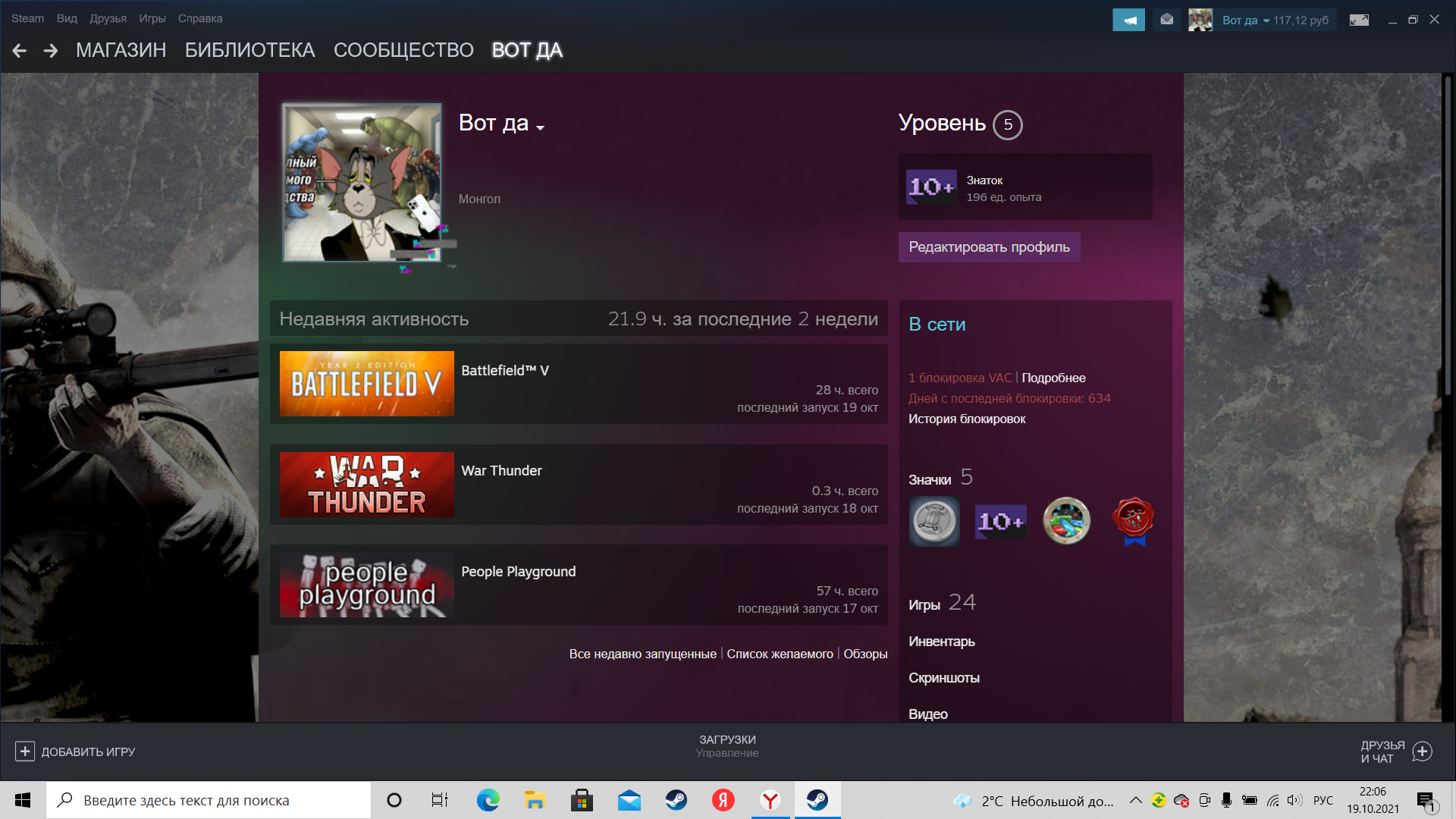Open the Steam menu
The width and height of the screenshot is (1456, 819).
[x=27, y=18]
